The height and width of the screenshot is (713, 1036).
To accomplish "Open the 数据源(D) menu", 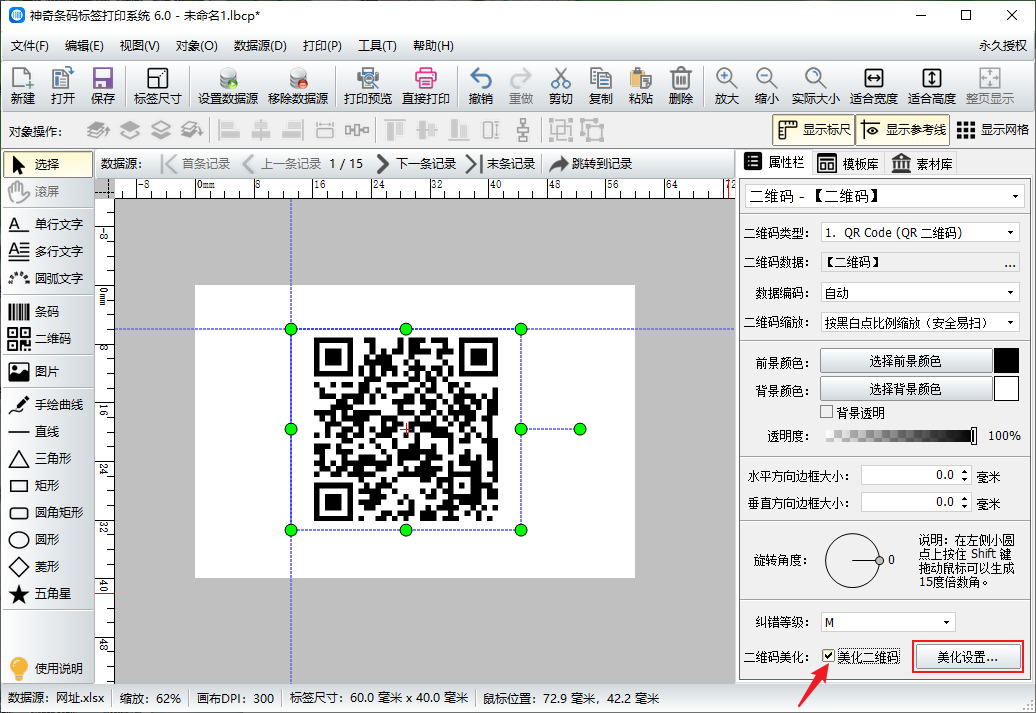I will [x=260, y=46].
